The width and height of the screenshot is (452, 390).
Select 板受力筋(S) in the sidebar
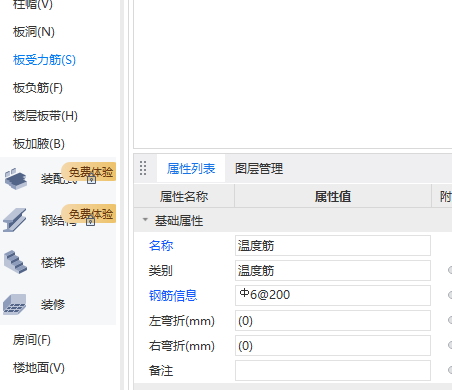[x=44, y=60]
